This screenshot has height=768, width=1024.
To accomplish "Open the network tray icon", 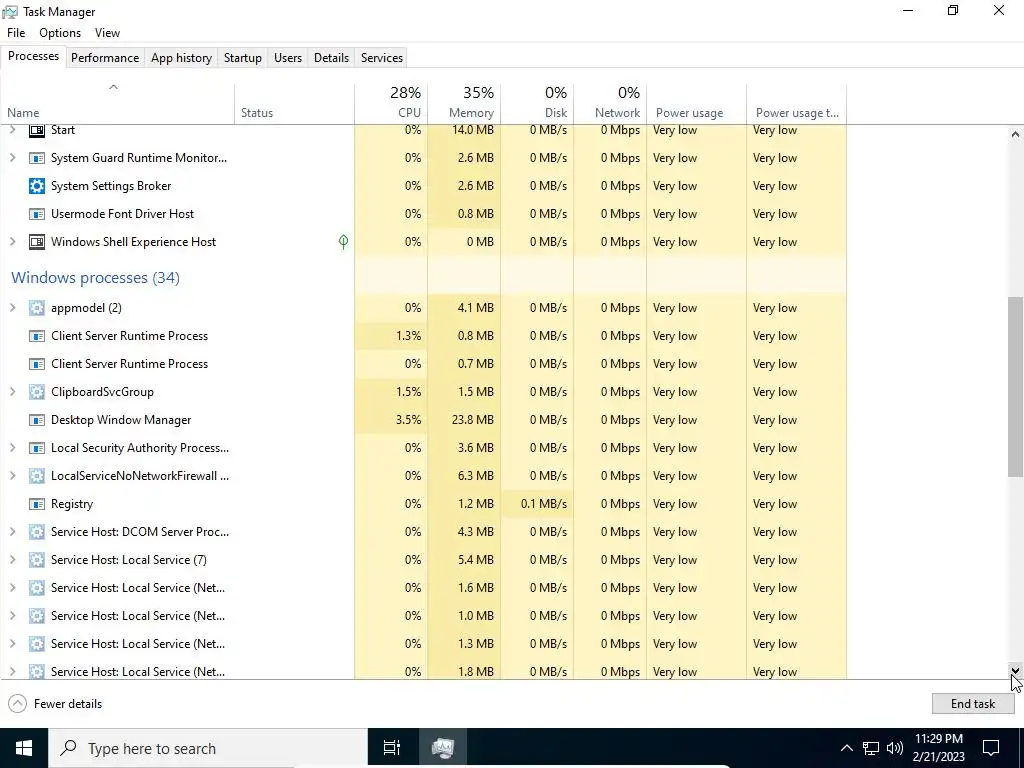I will [x=871, y=748].
